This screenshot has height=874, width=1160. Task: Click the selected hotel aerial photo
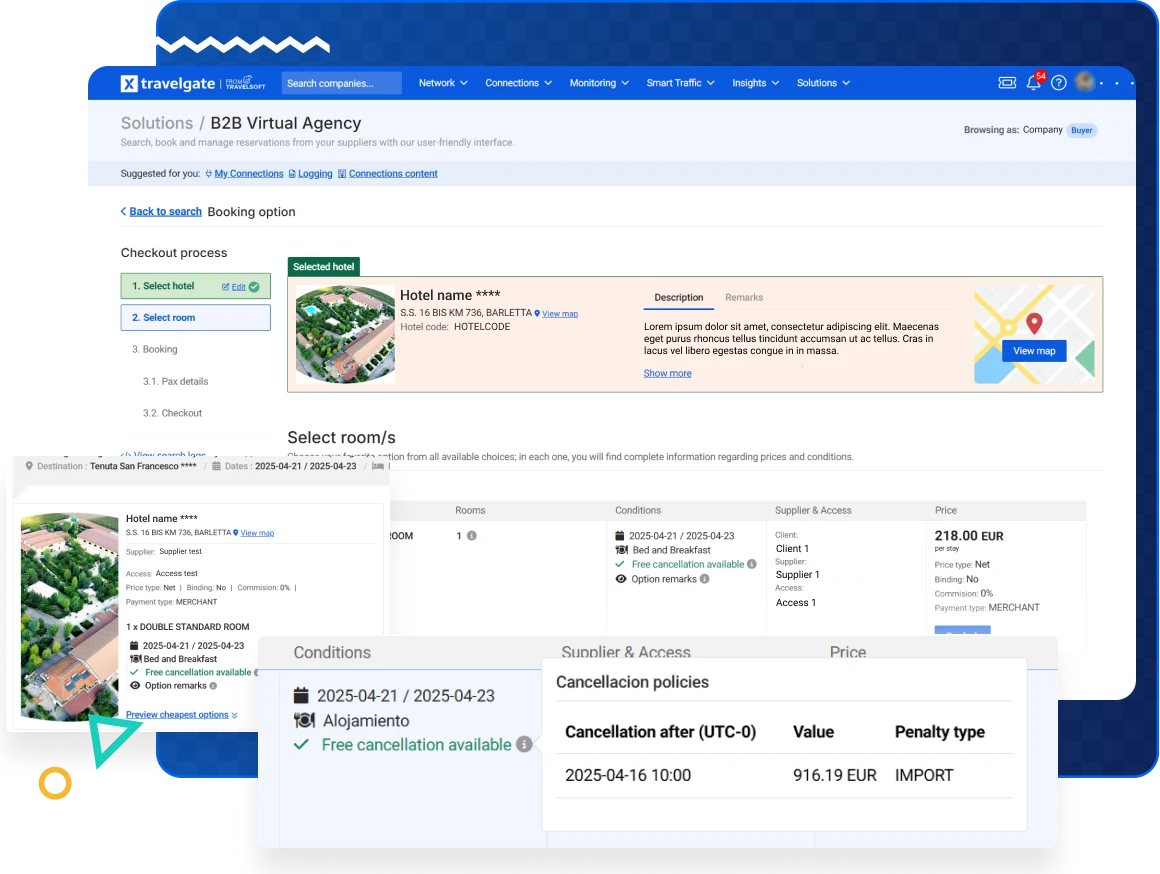(345, 335)
